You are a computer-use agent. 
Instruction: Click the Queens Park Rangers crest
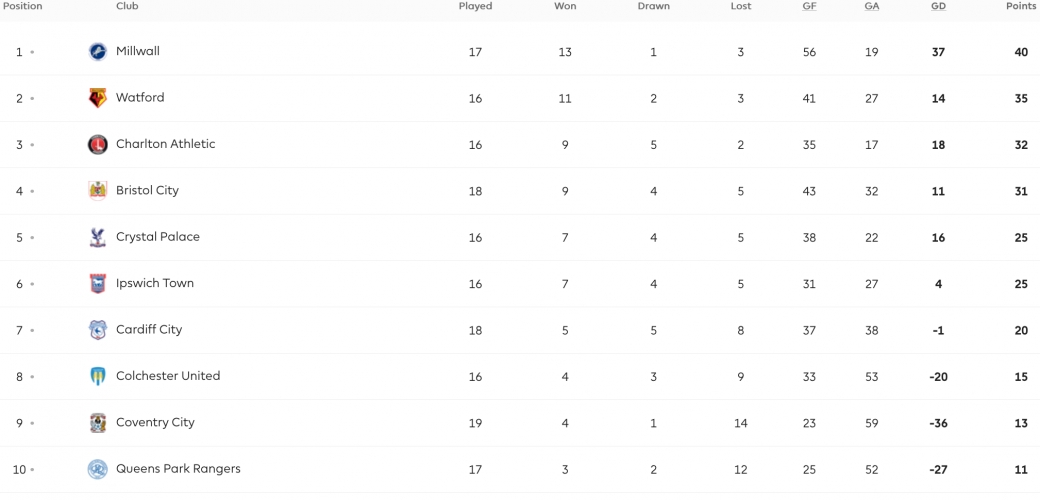[x=98, y=469]
